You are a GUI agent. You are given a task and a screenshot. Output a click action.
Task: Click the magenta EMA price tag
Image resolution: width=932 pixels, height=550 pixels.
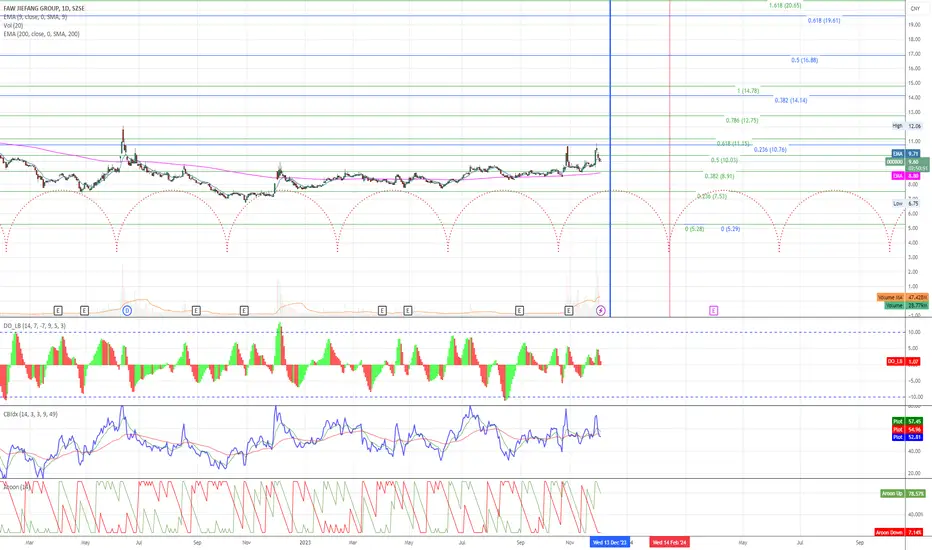(906, 176)
